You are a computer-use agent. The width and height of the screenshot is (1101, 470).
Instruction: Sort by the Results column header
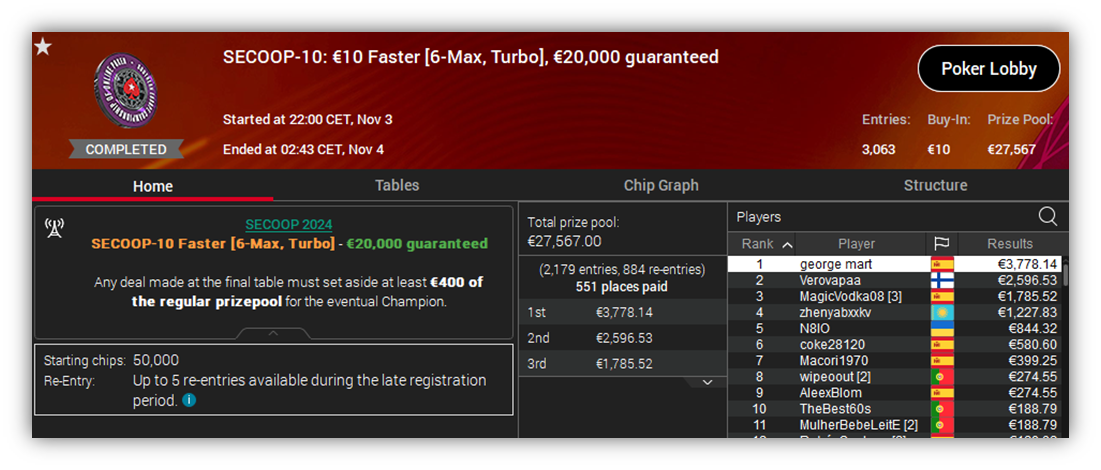pos(1010,244)
